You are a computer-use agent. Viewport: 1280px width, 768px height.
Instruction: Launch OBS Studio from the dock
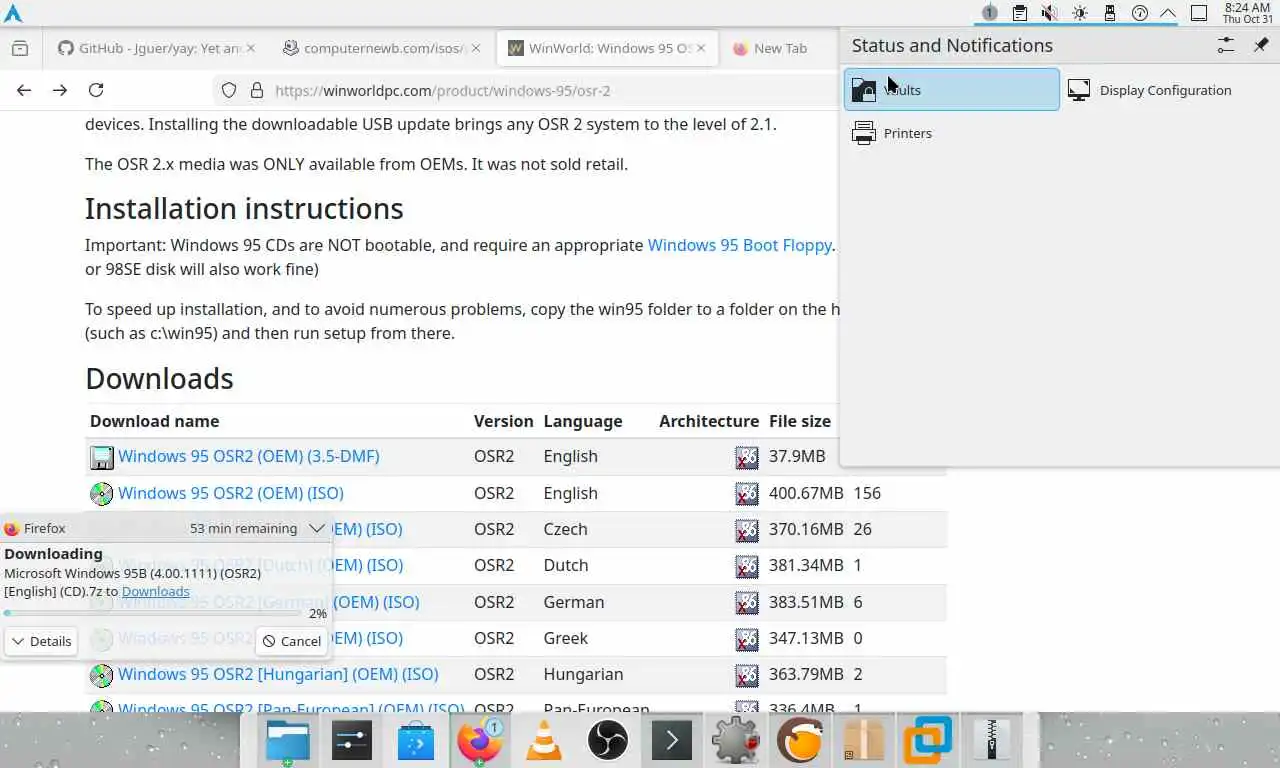click(x=608, y=741)
